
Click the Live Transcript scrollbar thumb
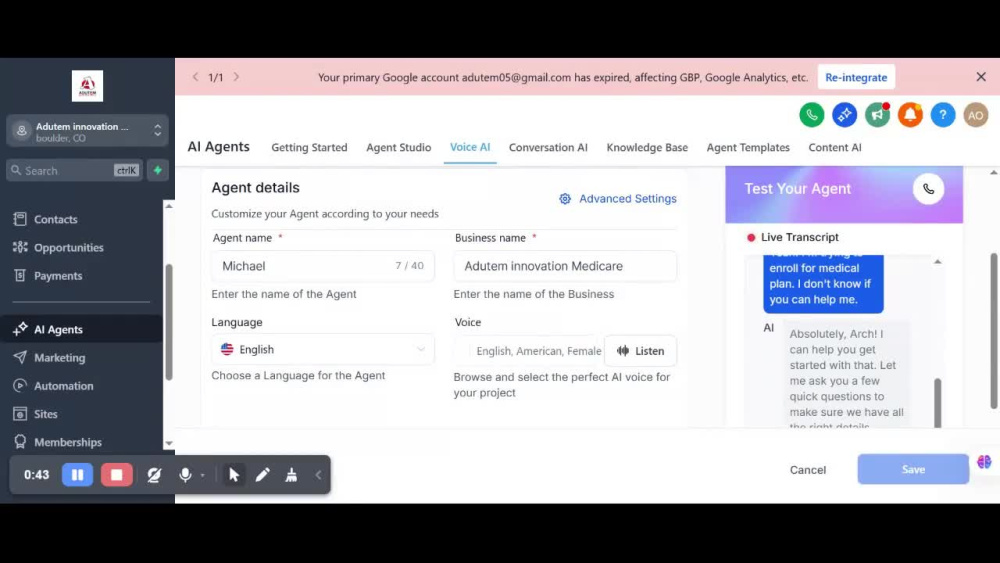pos(937,403)
